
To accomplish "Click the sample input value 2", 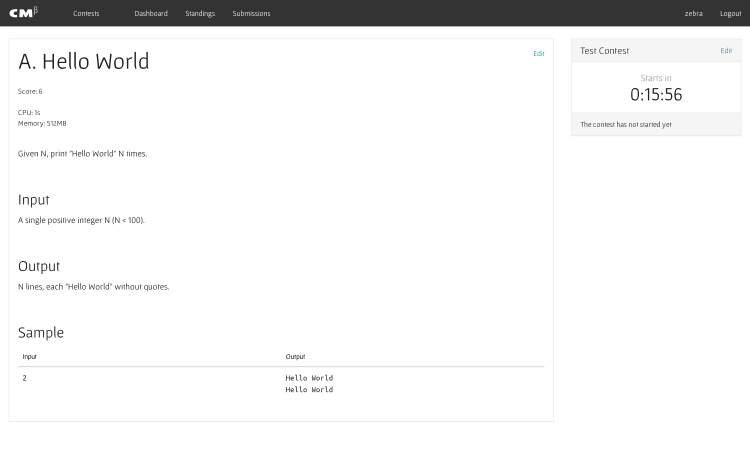I will pyautogui.click(x=24, y=378).
